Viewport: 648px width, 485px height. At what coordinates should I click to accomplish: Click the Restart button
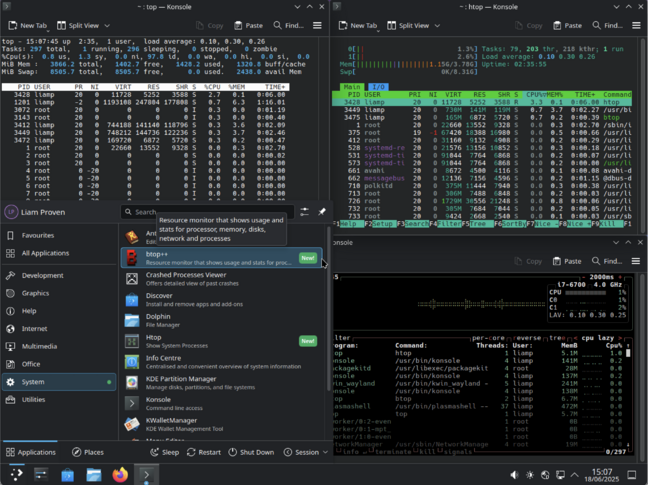204,452
